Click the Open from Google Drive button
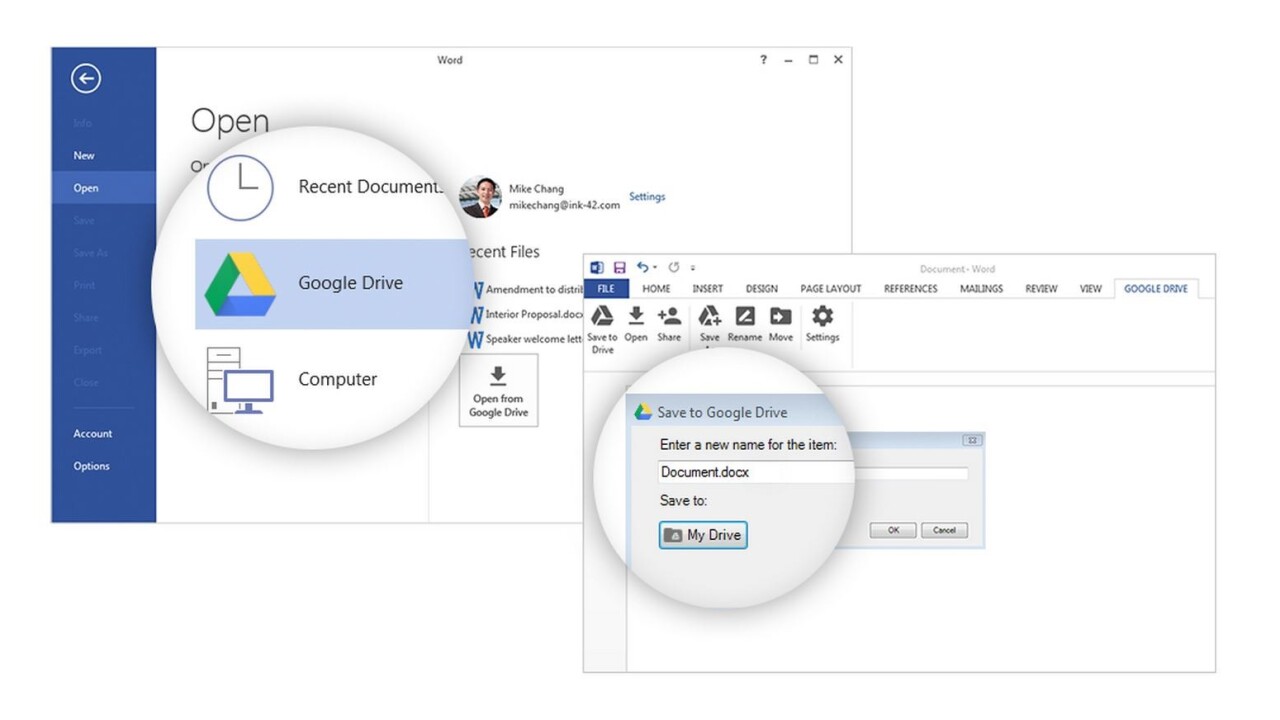Viewport: 1280px width, 720px height. (498, 390)
